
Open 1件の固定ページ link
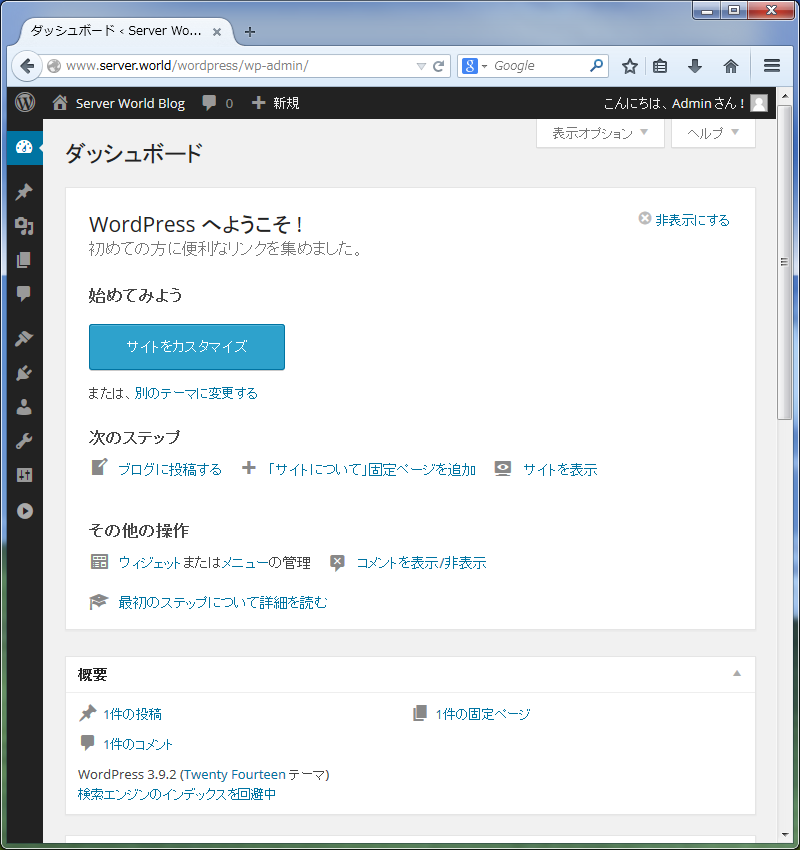click(x=483, y=714)
